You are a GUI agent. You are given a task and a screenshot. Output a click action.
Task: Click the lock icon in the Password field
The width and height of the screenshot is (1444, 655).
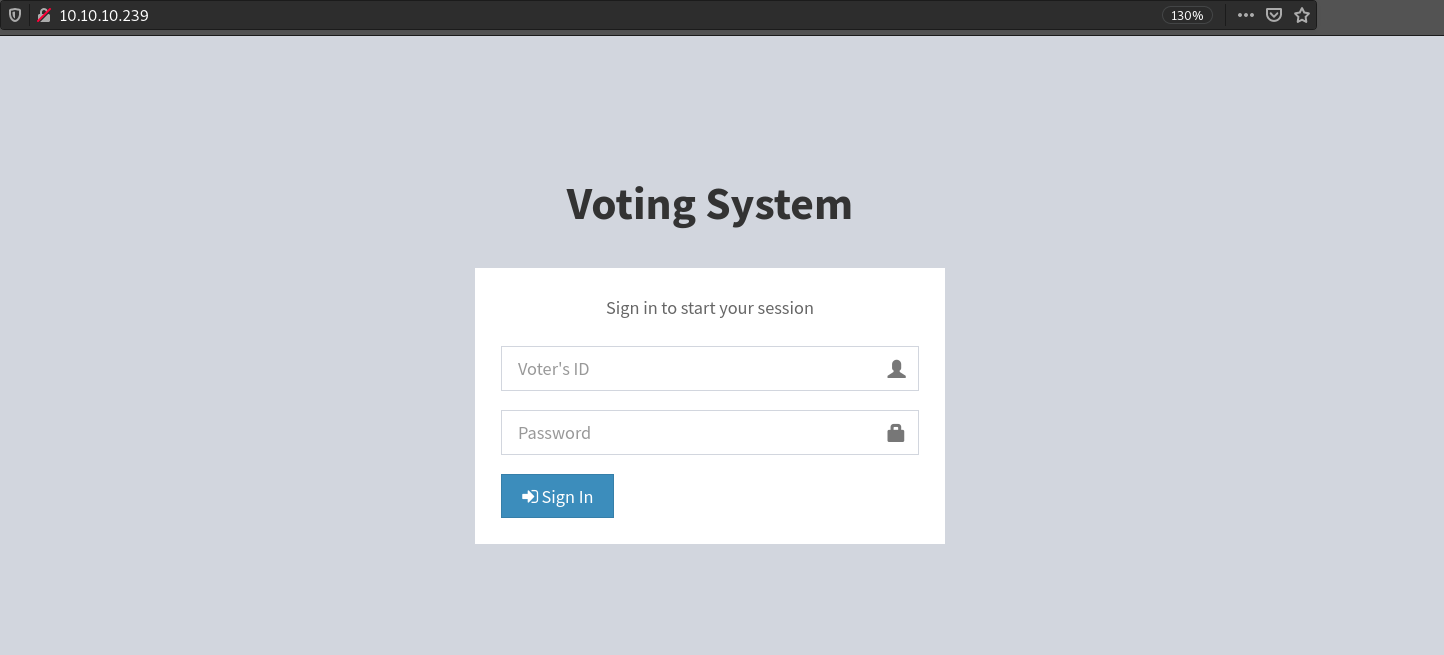click(x=896, y=433)
